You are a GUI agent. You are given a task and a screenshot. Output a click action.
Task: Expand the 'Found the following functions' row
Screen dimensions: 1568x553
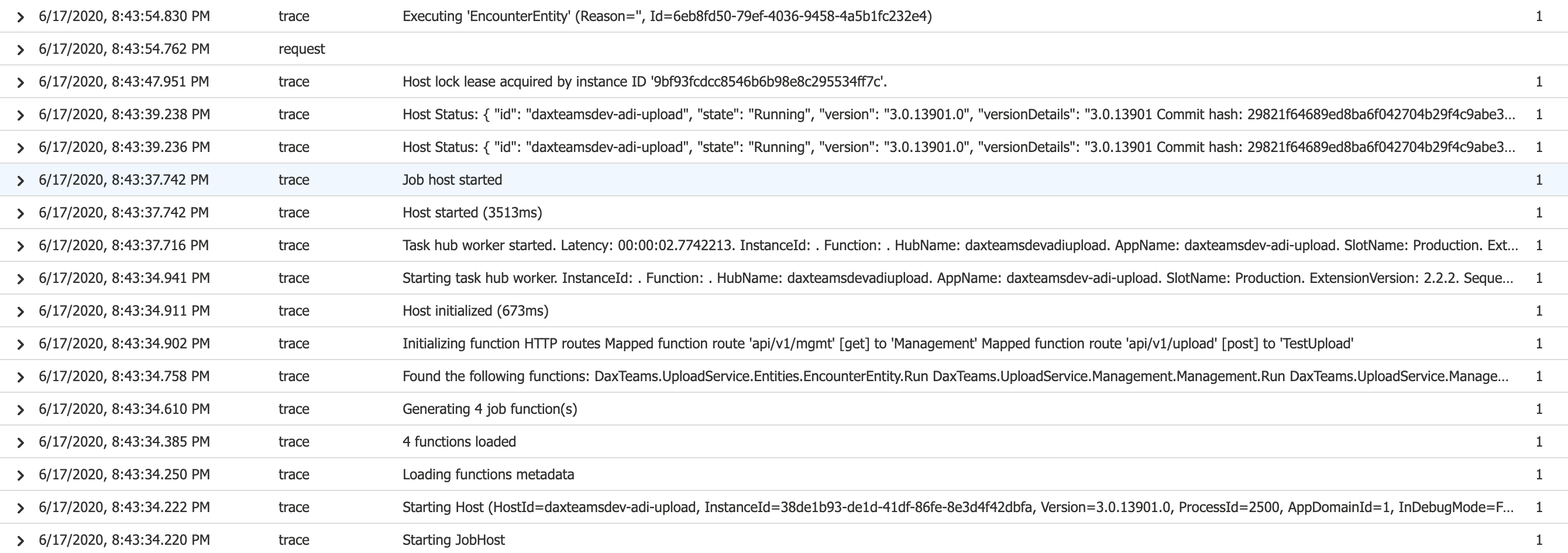(21, 376)
